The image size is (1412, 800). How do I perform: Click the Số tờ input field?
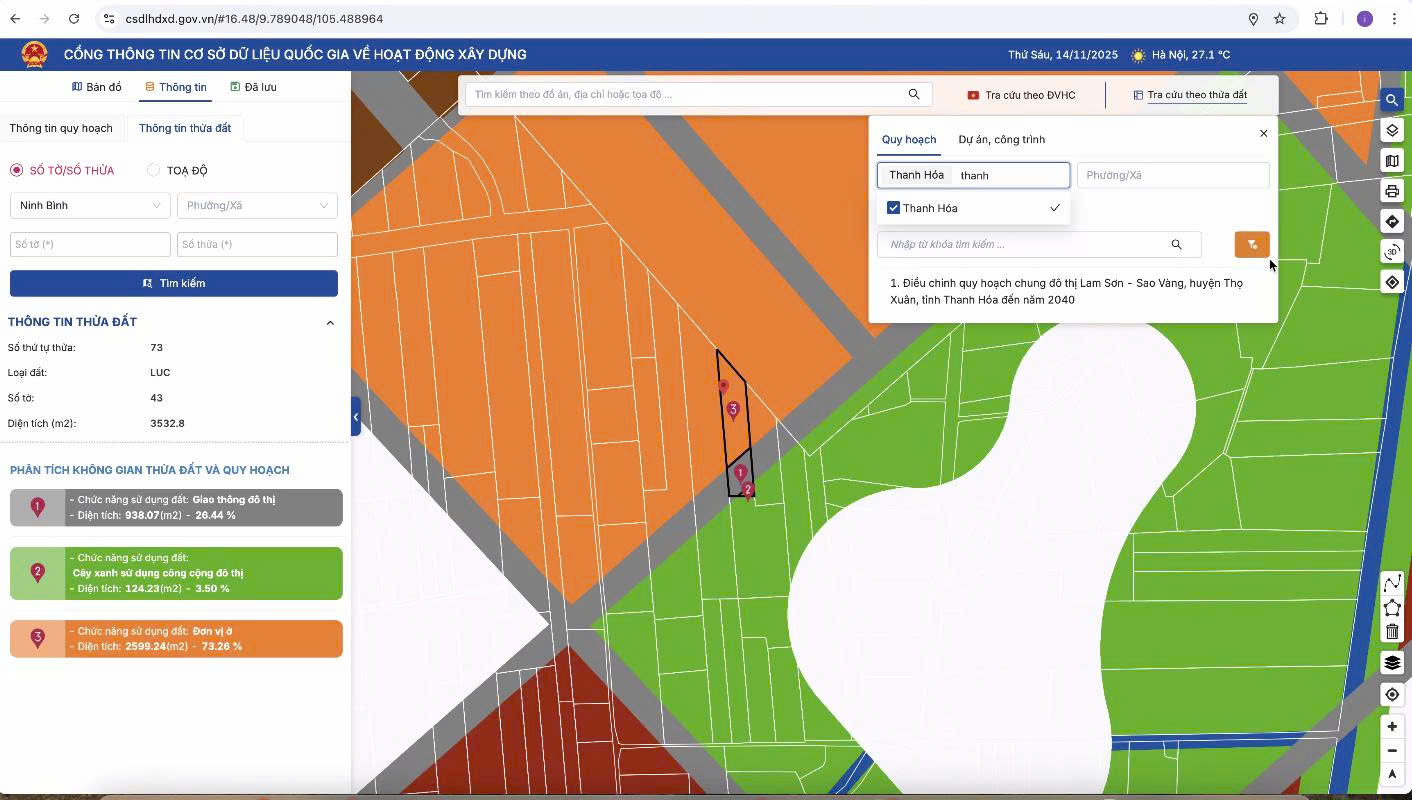coord(90,245)
